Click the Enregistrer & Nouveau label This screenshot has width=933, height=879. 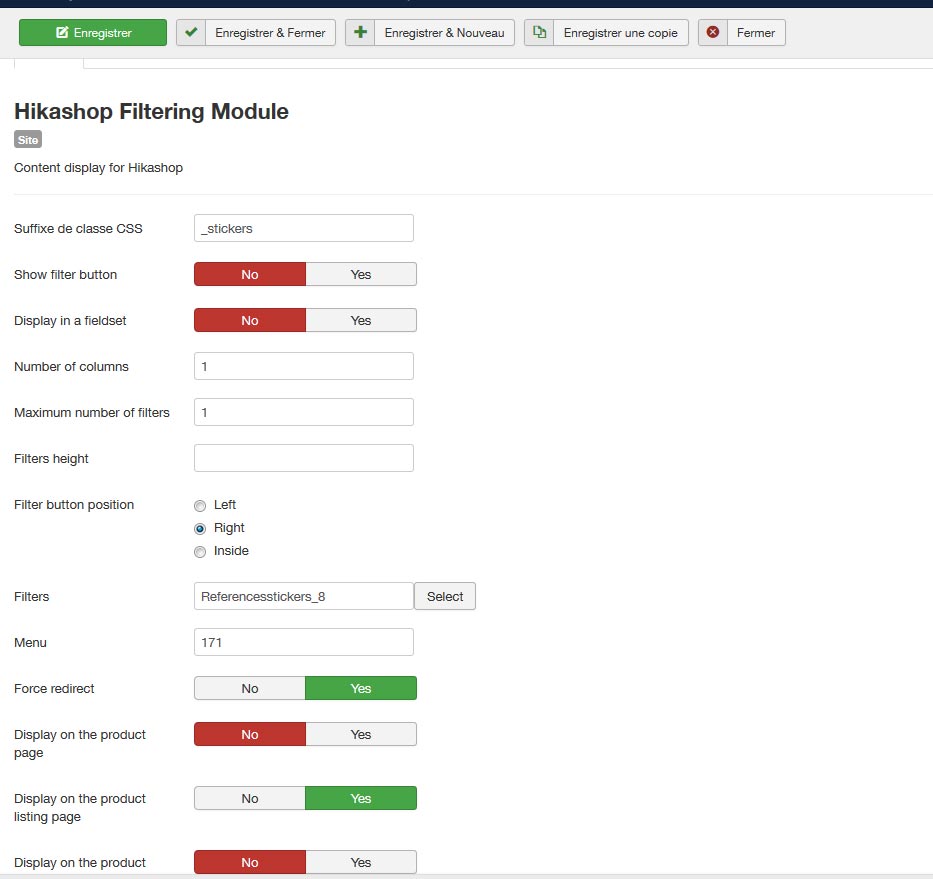click(444, 33)
